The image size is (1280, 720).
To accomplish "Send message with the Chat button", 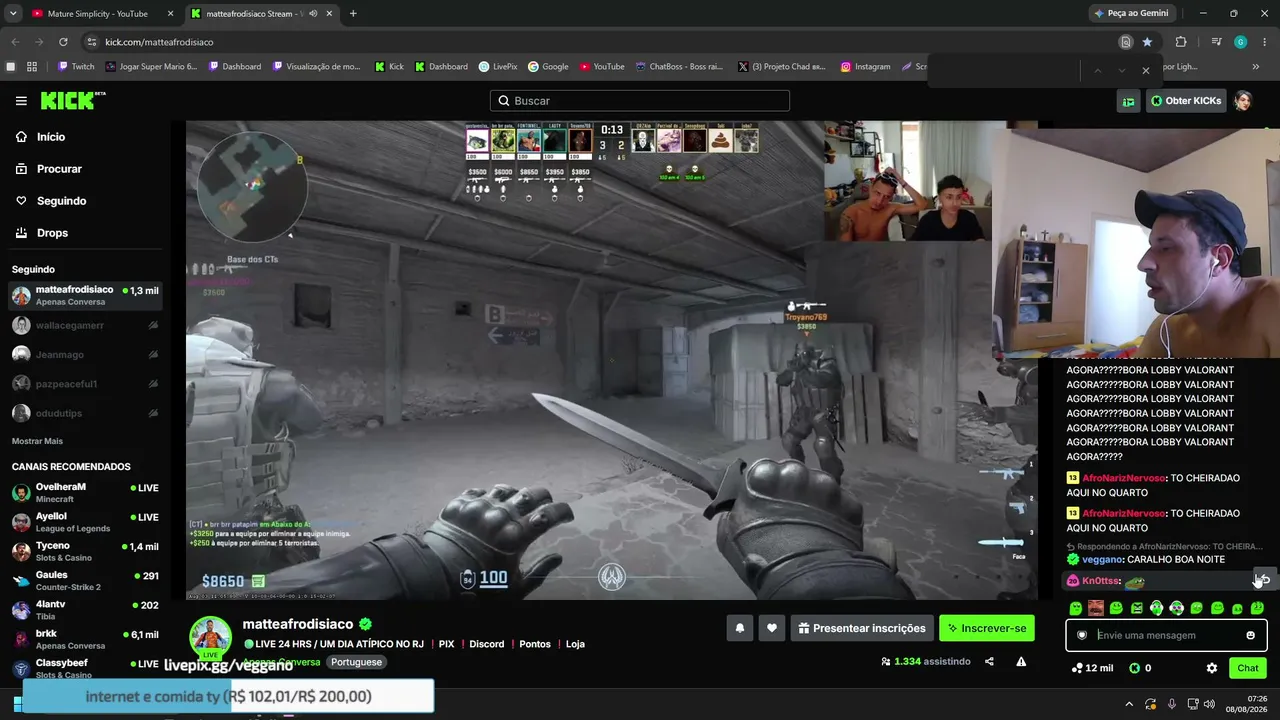I will point(1248,668).
